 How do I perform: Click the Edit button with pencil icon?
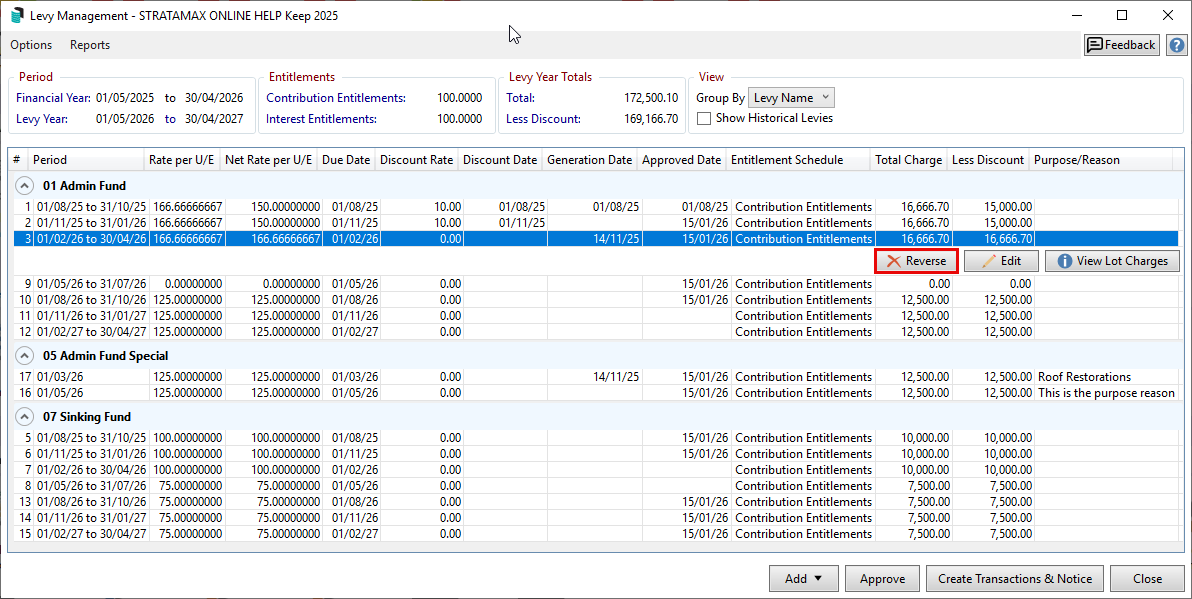[1001, 261]
